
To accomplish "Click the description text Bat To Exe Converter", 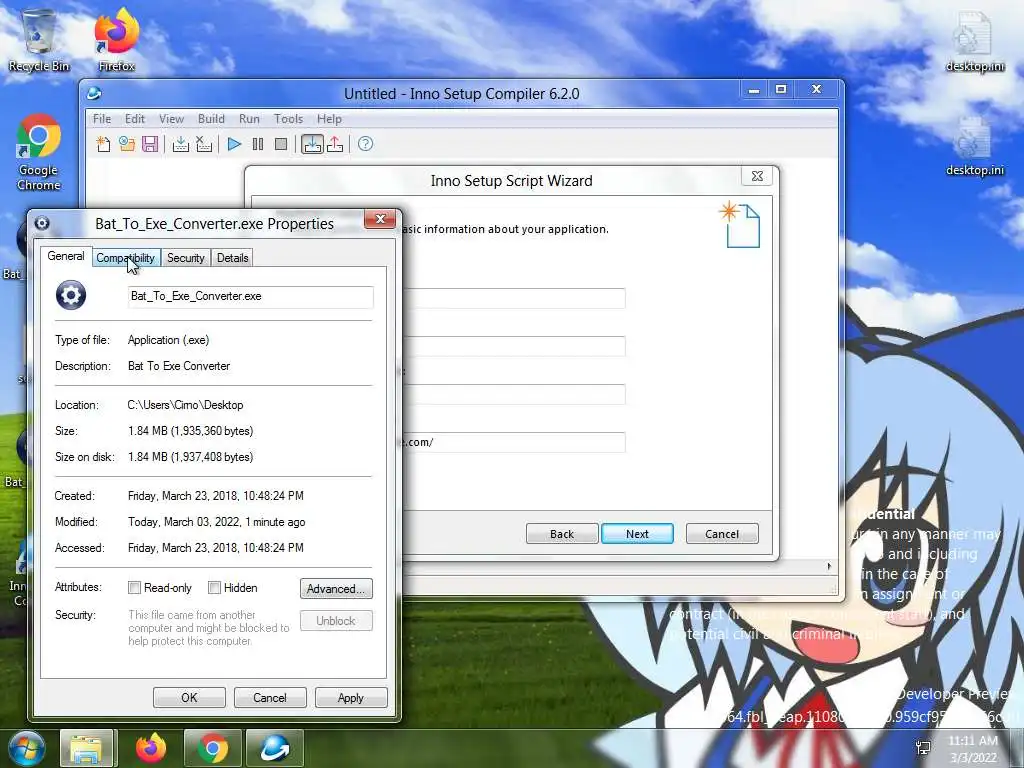I will (179, 366).
